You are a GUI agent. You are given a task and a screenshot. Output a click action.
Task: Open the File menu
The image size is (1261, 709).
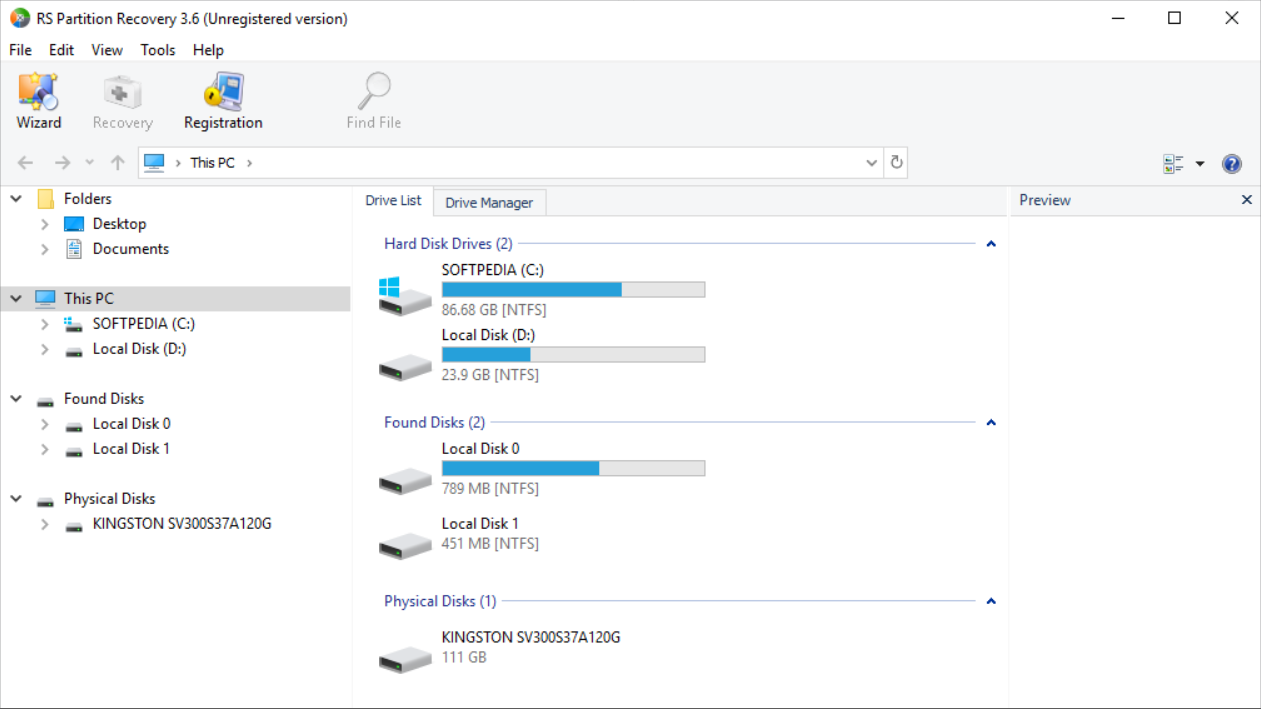(x=20, y=50)
